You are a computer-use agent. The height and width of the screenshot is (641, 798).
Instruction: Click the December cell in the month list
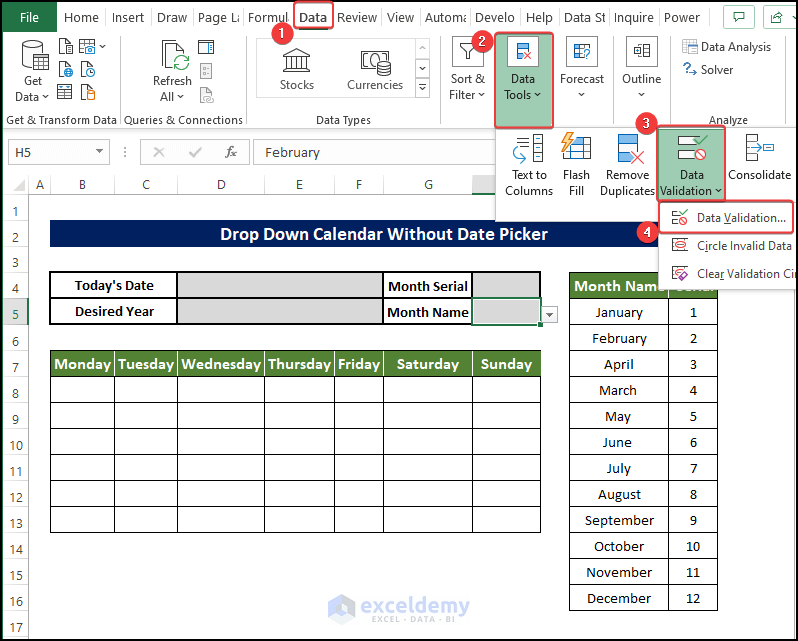(x=619, y=598)
